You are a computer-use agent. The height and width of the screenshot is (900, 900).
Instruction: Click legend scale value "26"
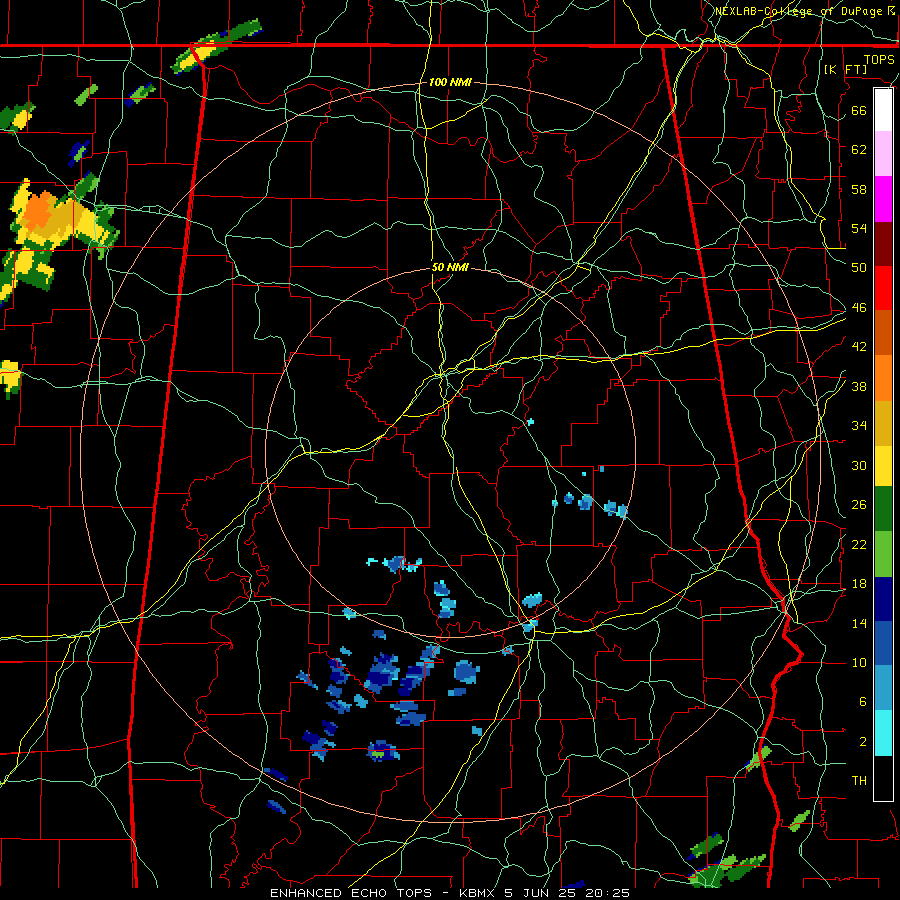point(859,505)
